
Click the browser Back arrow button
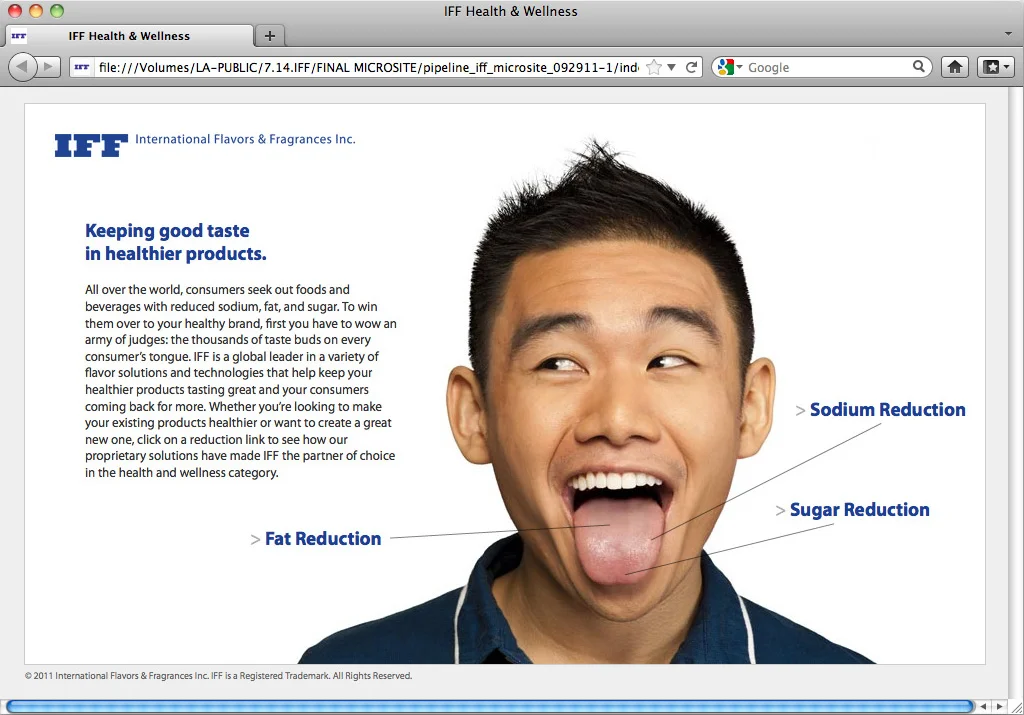tap(22, 67)
